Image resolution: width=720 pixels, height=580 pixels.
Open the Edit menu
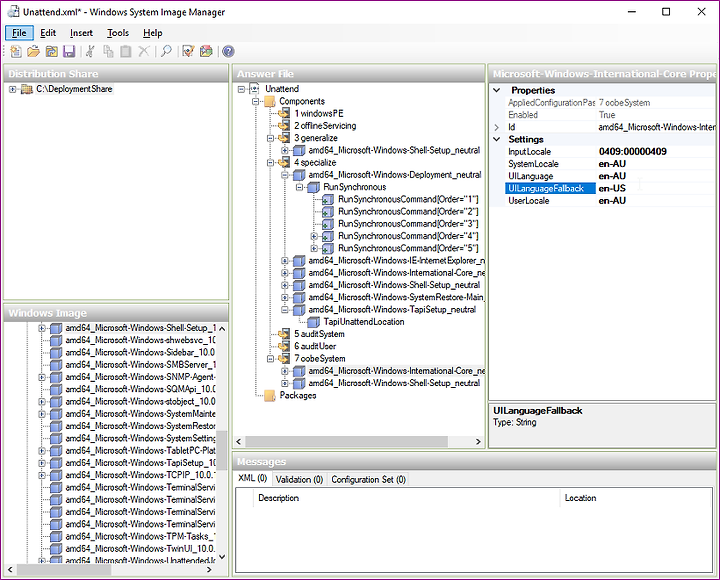click(48, 33)
